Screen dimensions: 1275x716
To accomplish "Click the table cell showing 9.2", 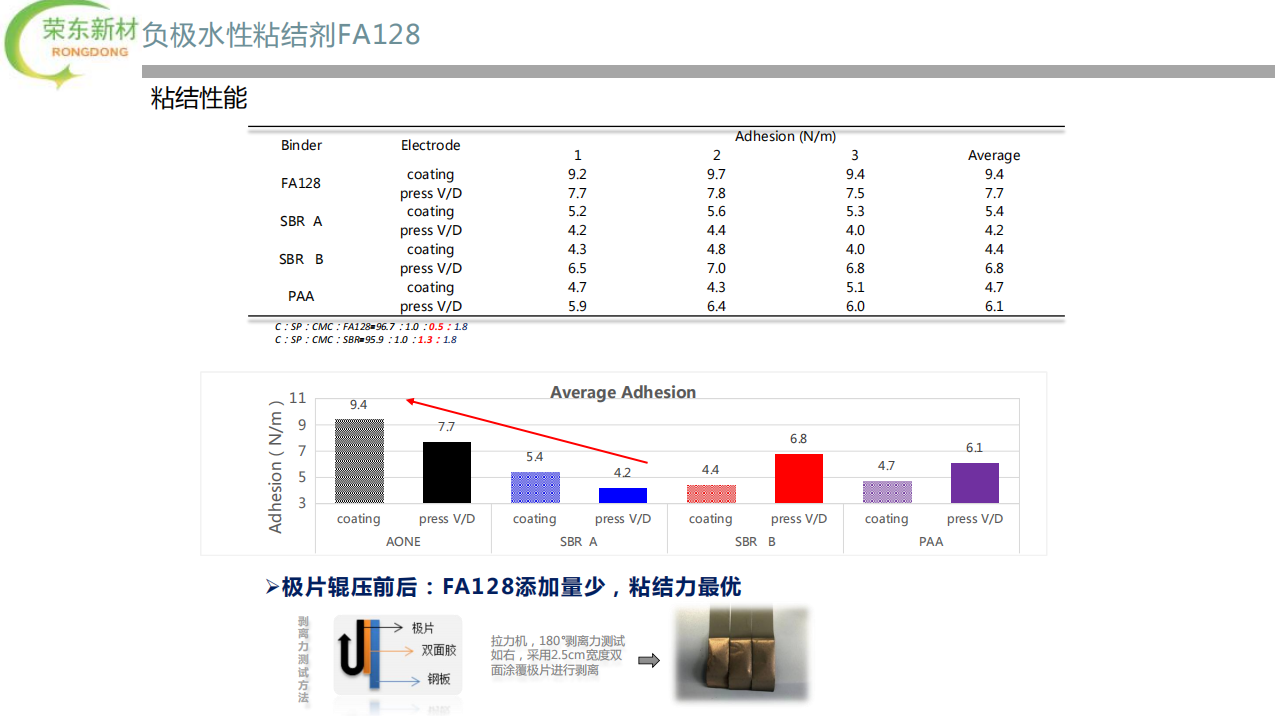I will pyautogui.click(x=577, y=174).
